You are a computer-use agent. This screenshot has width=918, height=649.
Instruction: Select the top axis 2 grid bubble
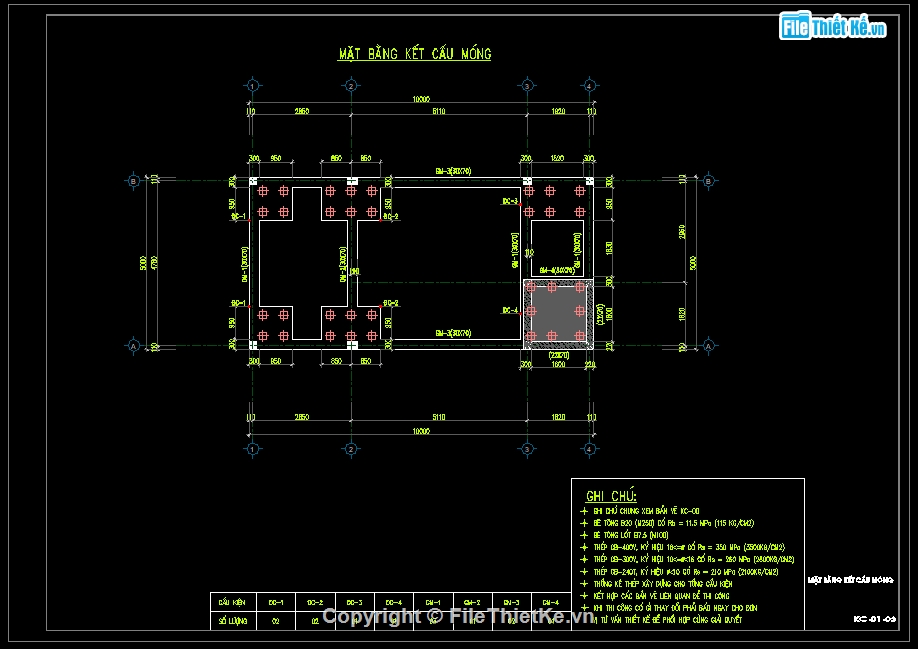click(351, 86)
